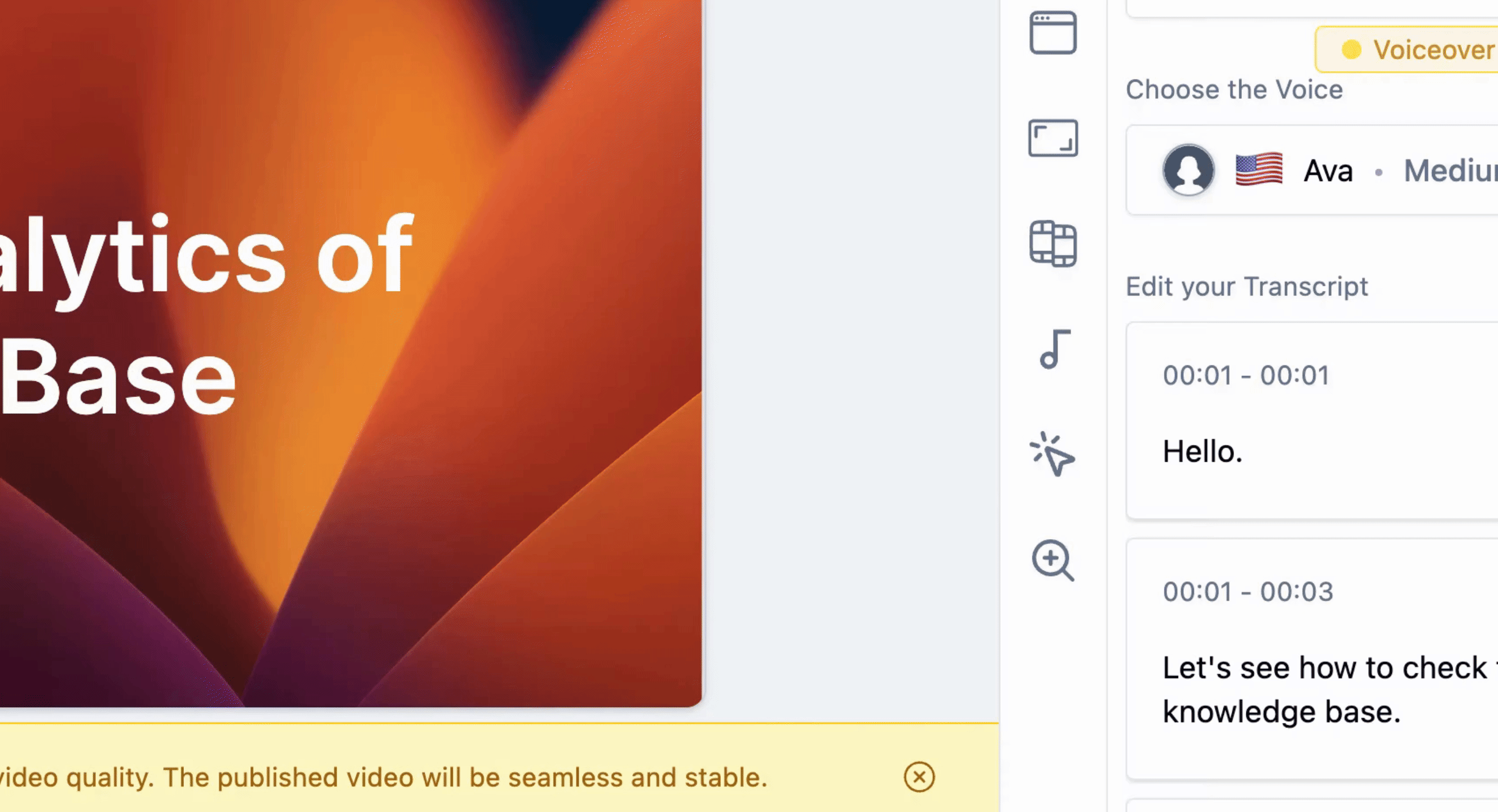The height and width of the screenshot is (812, 1498).
Task: Edit the 'Hello.' transcript text
Action: [1202, 452]
